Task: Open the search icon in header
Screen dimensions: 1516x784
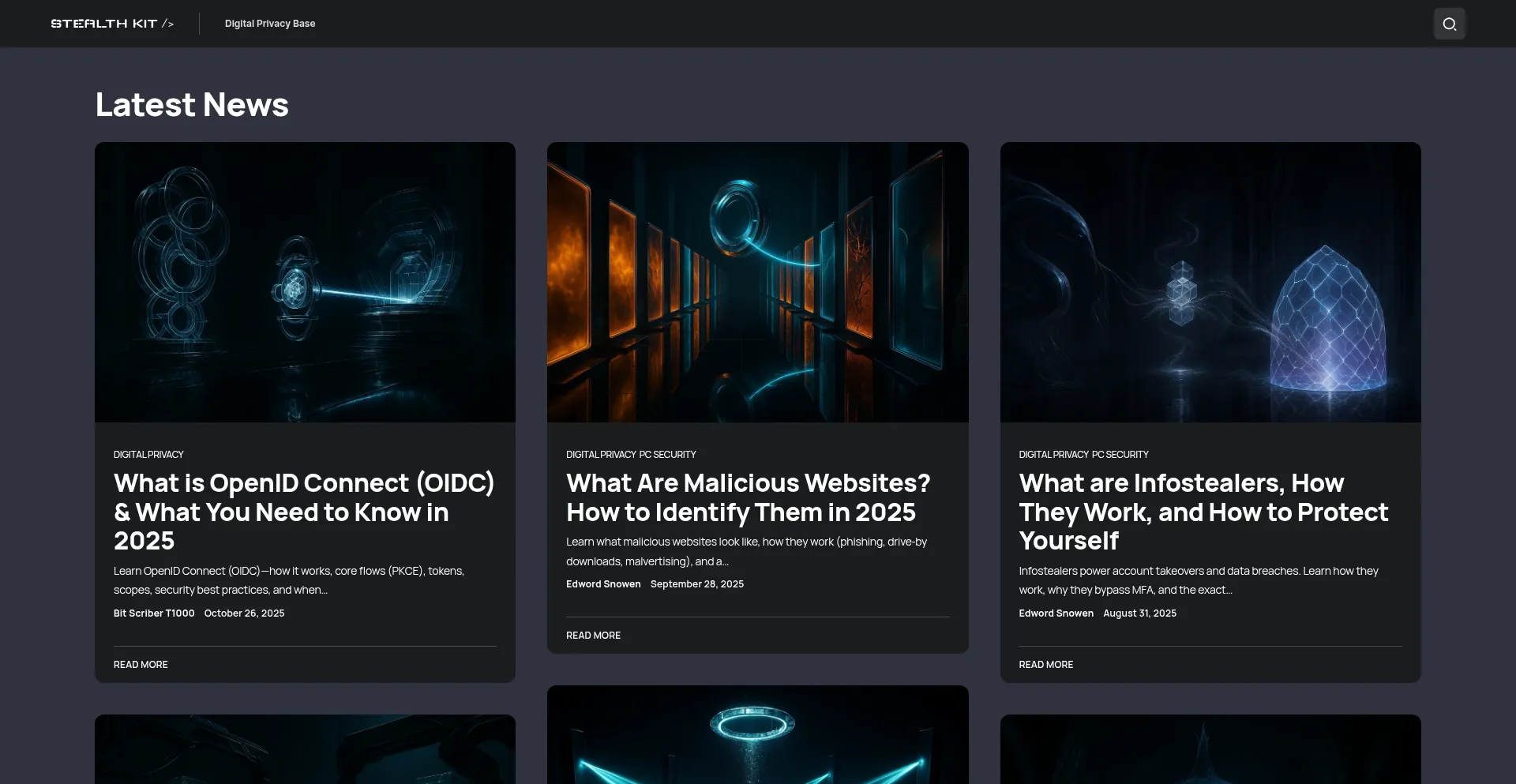Action: coord(1449,24)
